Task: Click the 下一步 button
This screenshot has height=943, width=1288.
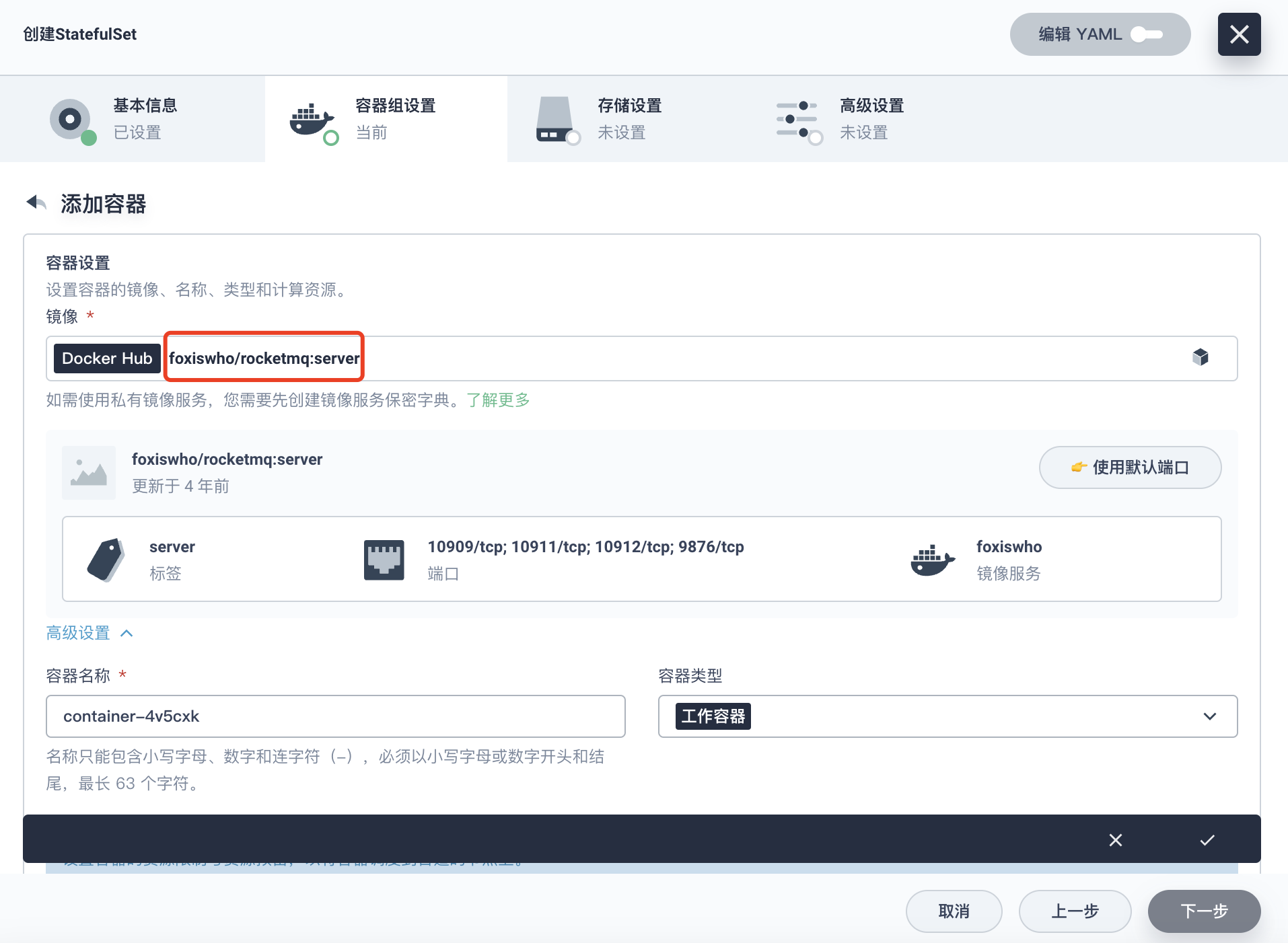Action: coord(1204,911)
